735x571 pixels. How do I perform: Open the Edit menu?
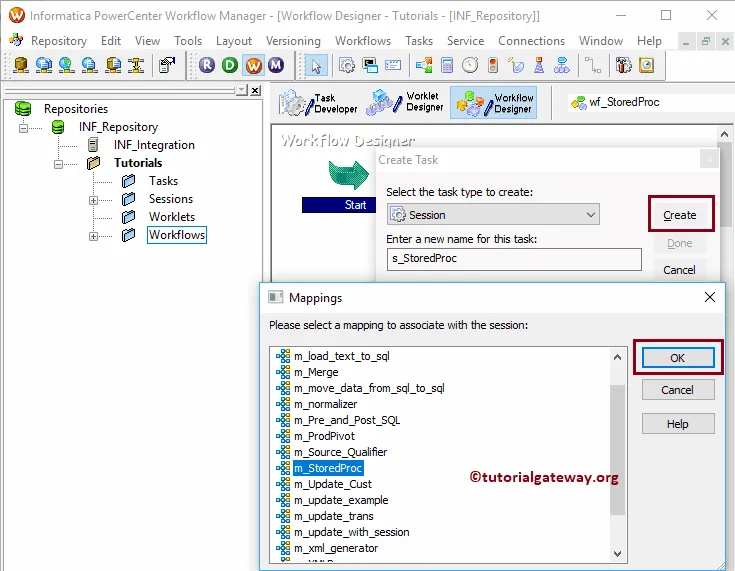click(x=111, y=41)
